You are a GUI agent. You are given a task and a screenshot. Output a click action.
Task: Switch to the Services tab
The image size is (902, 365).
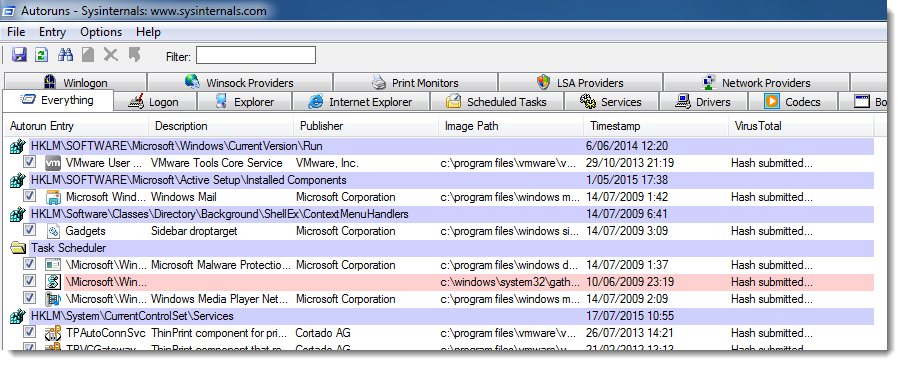611,102
